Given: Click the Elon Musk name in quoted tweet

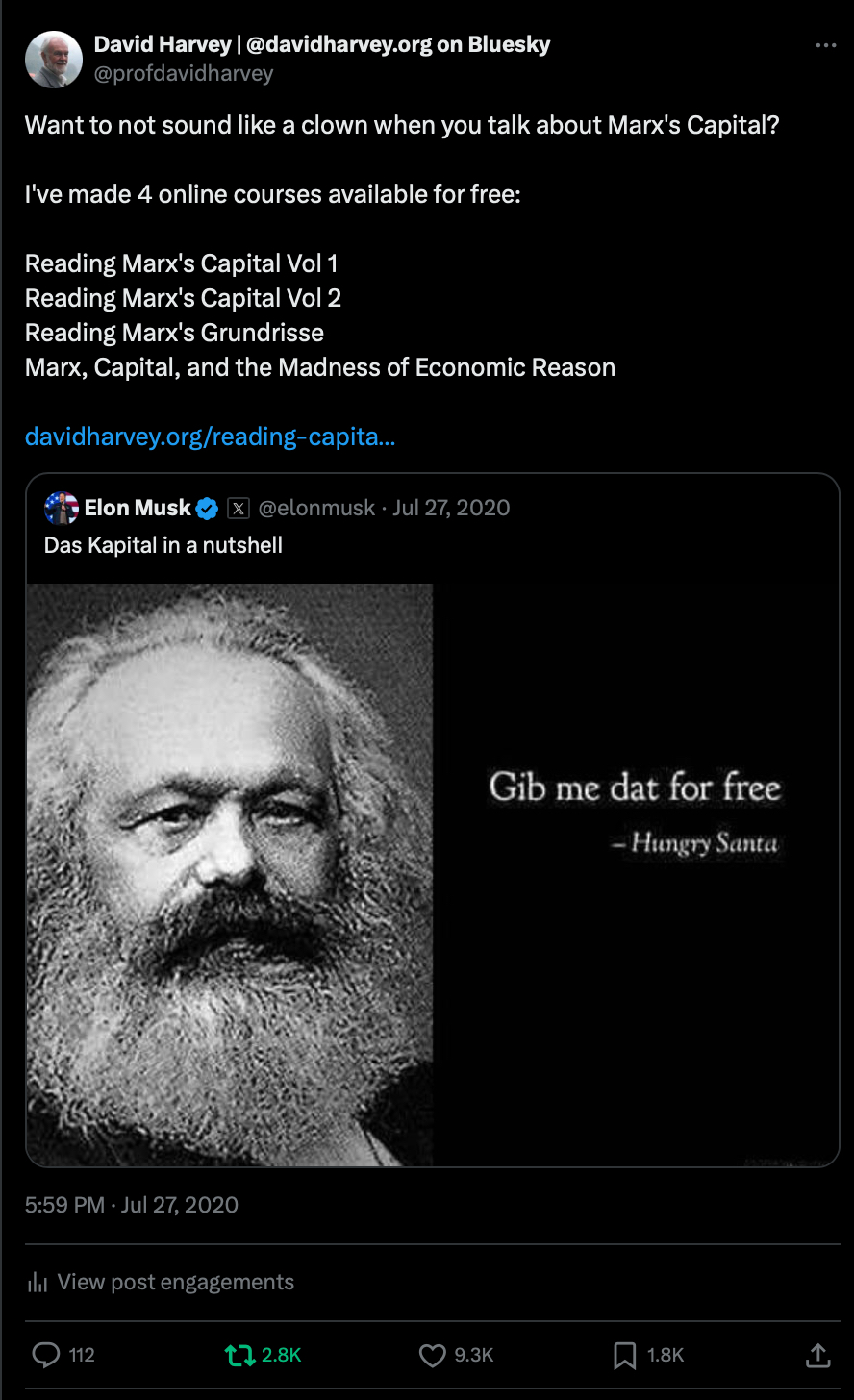Looking at the screenshot, I should click(138, 508).
